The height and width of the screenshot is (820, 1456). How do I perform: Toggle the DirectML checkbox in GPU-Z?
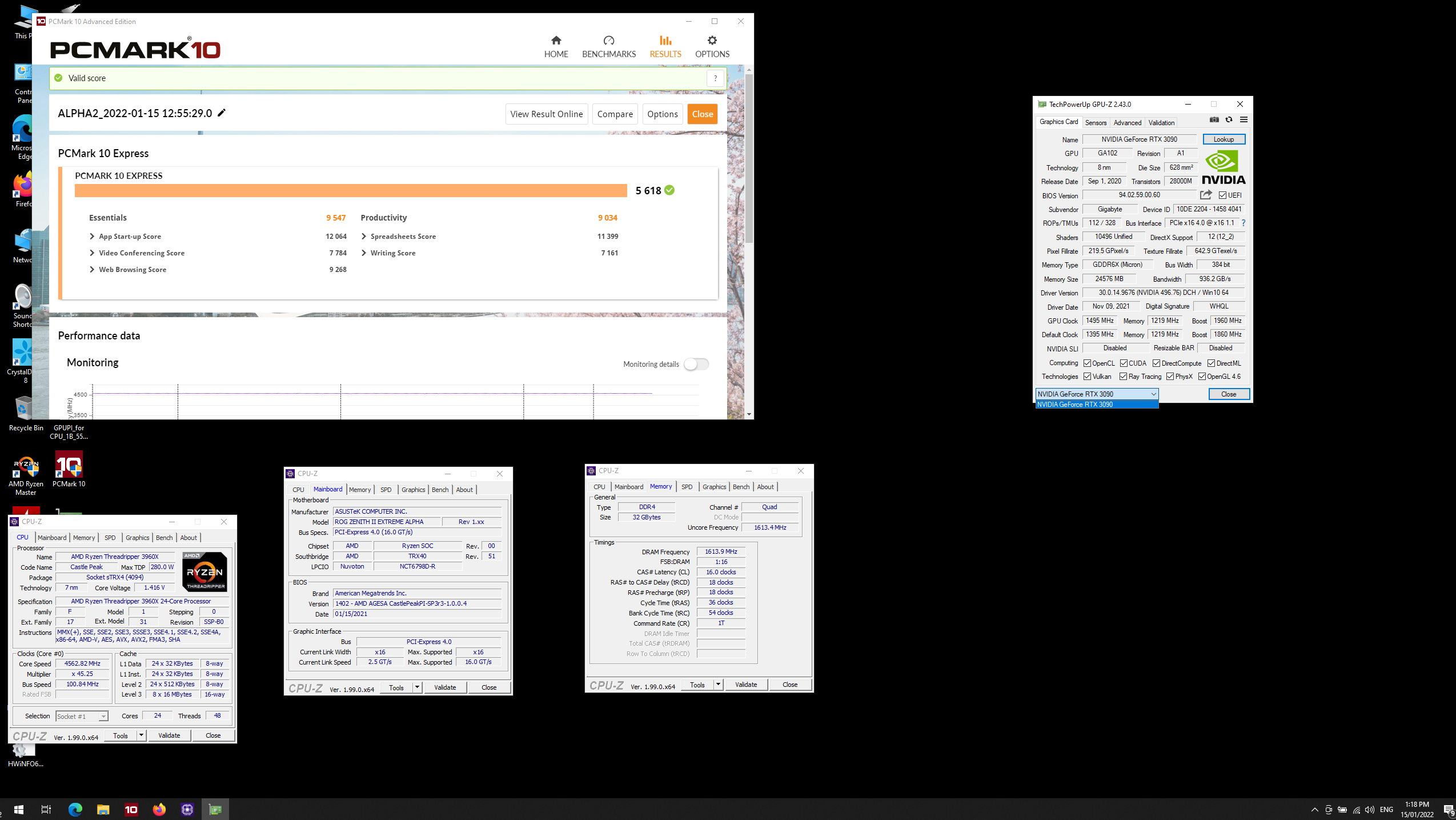(x=1211, y=363)
